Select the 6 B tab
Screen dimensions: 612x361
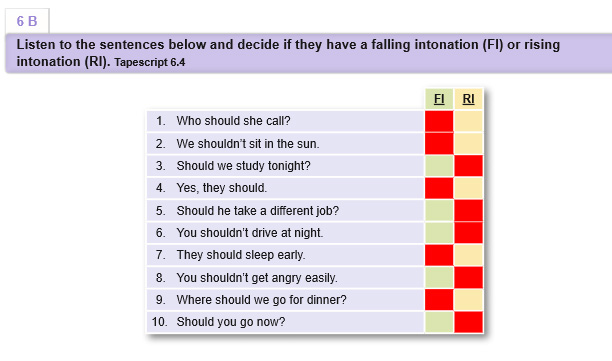tap(27, 21)
